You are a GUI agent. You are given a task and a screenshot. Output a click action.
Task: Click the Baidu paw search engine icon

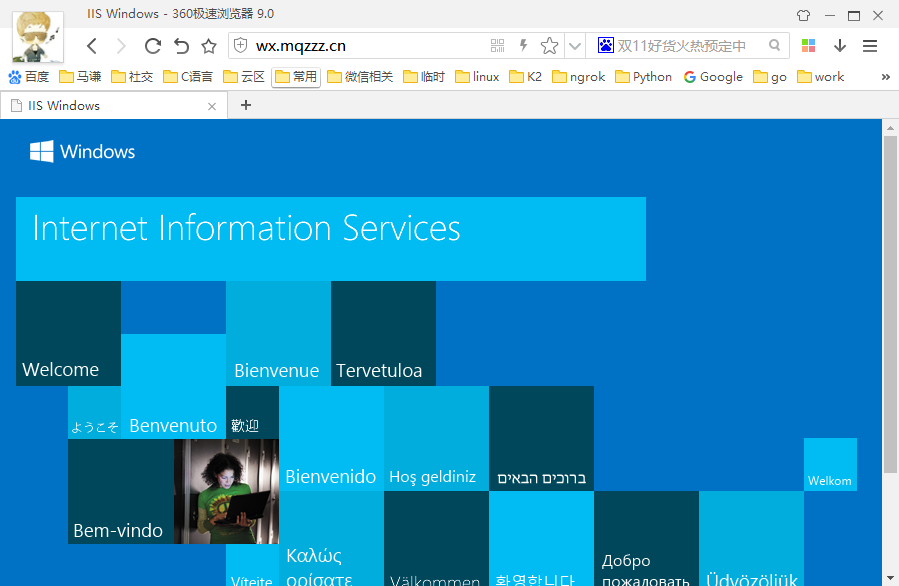[x=605, y=45]
